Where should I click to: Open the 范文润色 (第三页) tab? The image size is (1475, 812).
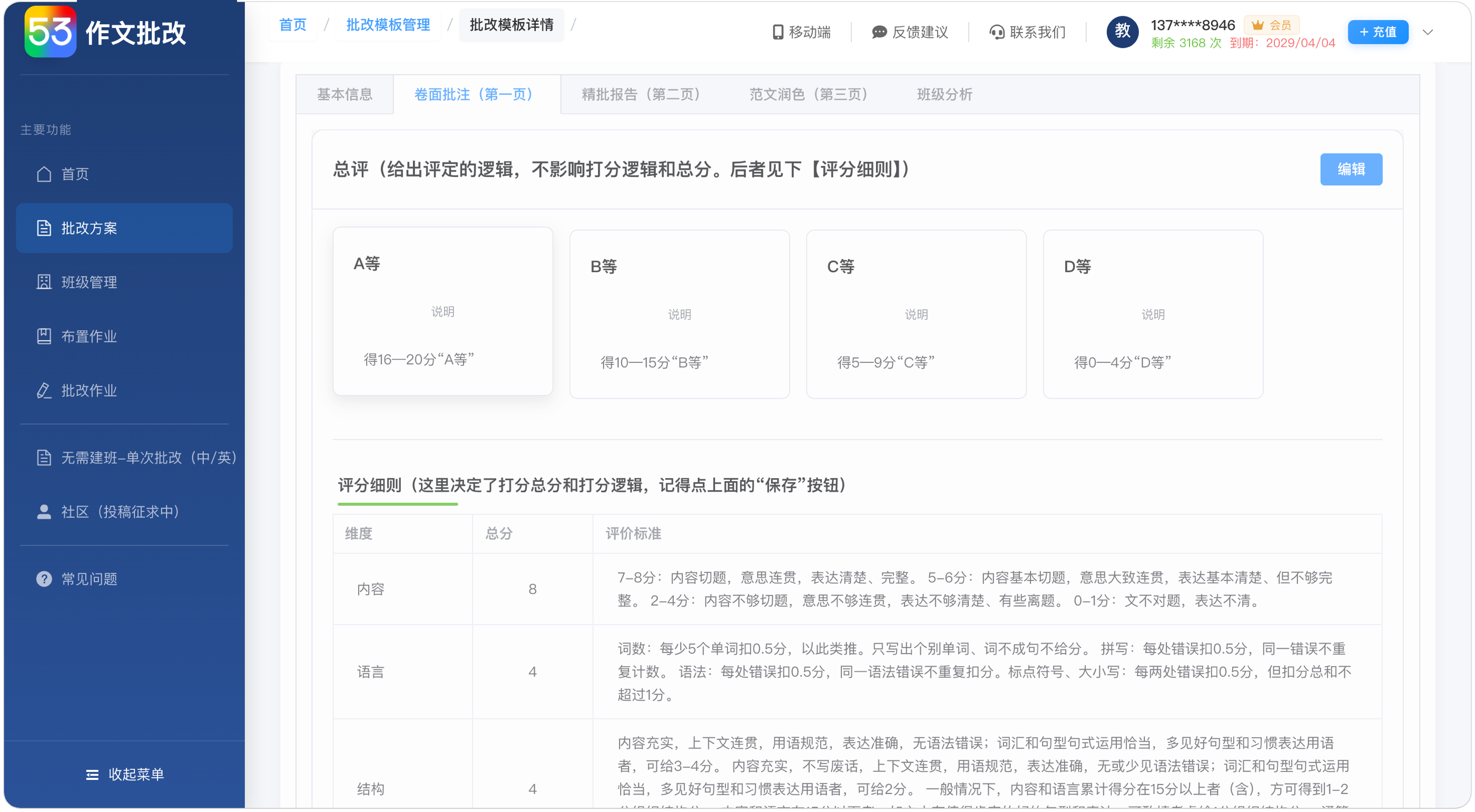(811, 94)
